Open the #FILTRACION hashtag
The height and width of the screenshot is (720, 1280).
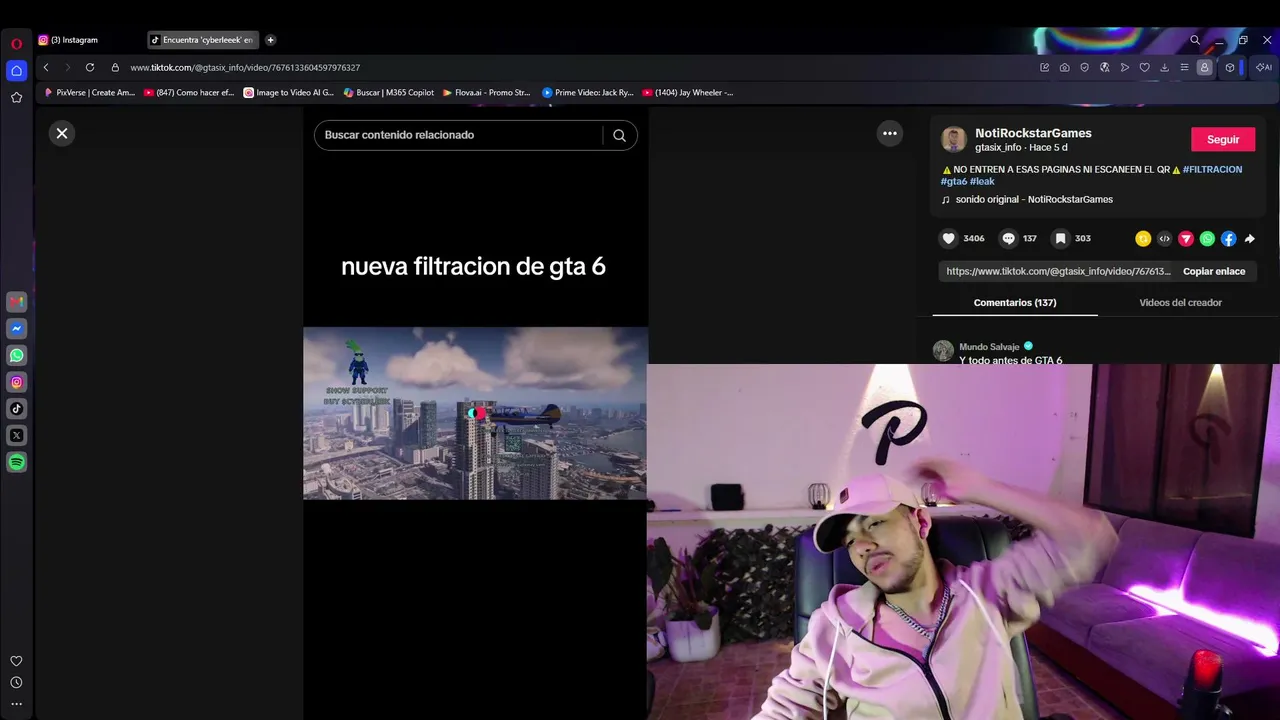click(x=1212, y=169)
